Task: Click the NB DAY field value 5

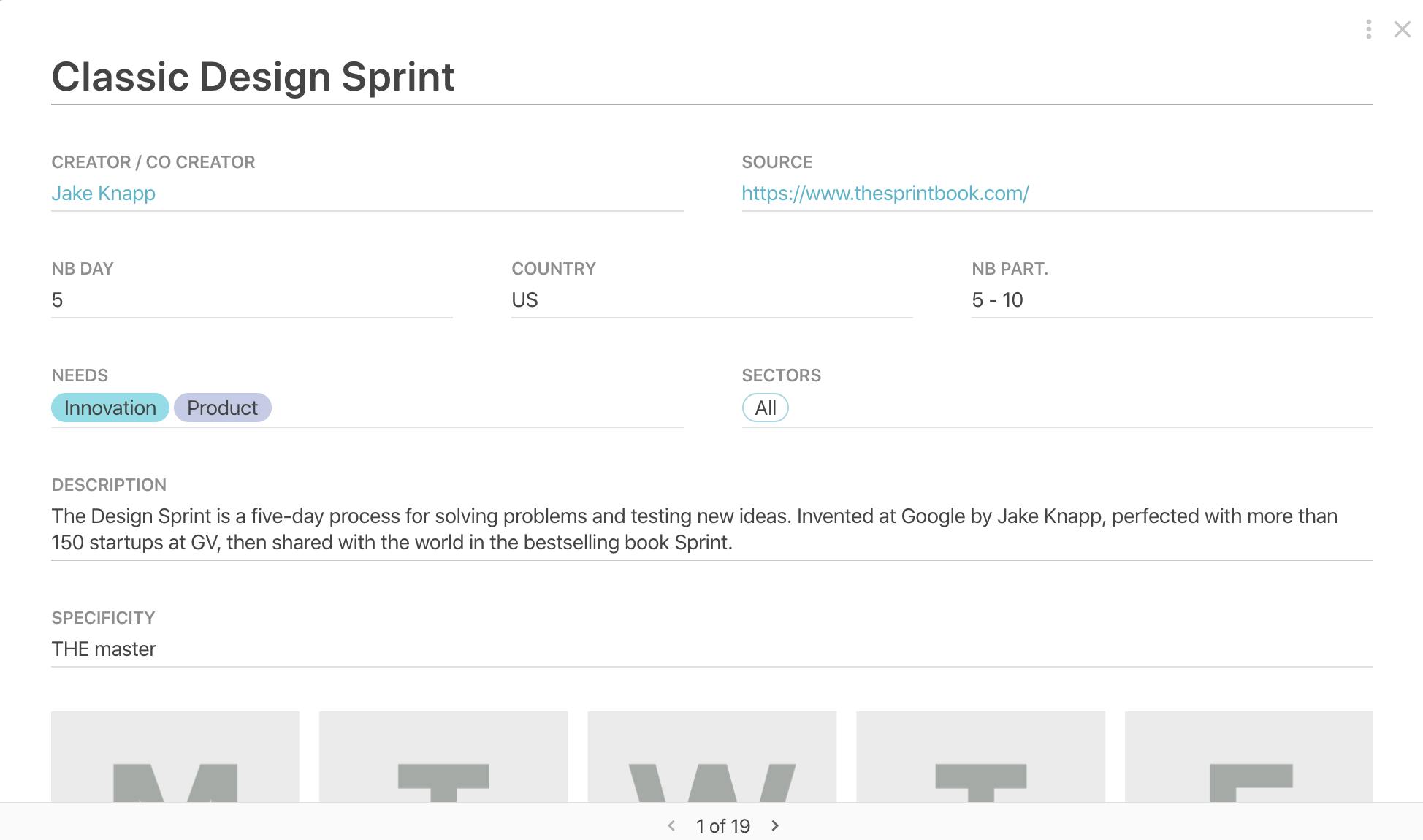Action: (58, 299)
